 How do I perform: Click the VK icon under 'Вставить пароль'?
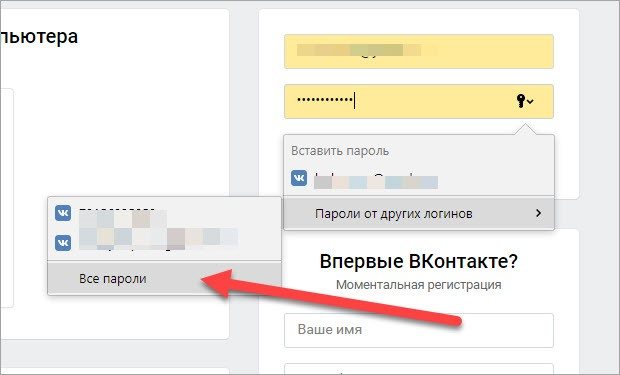pyautogui.click(x=299, y=178)
